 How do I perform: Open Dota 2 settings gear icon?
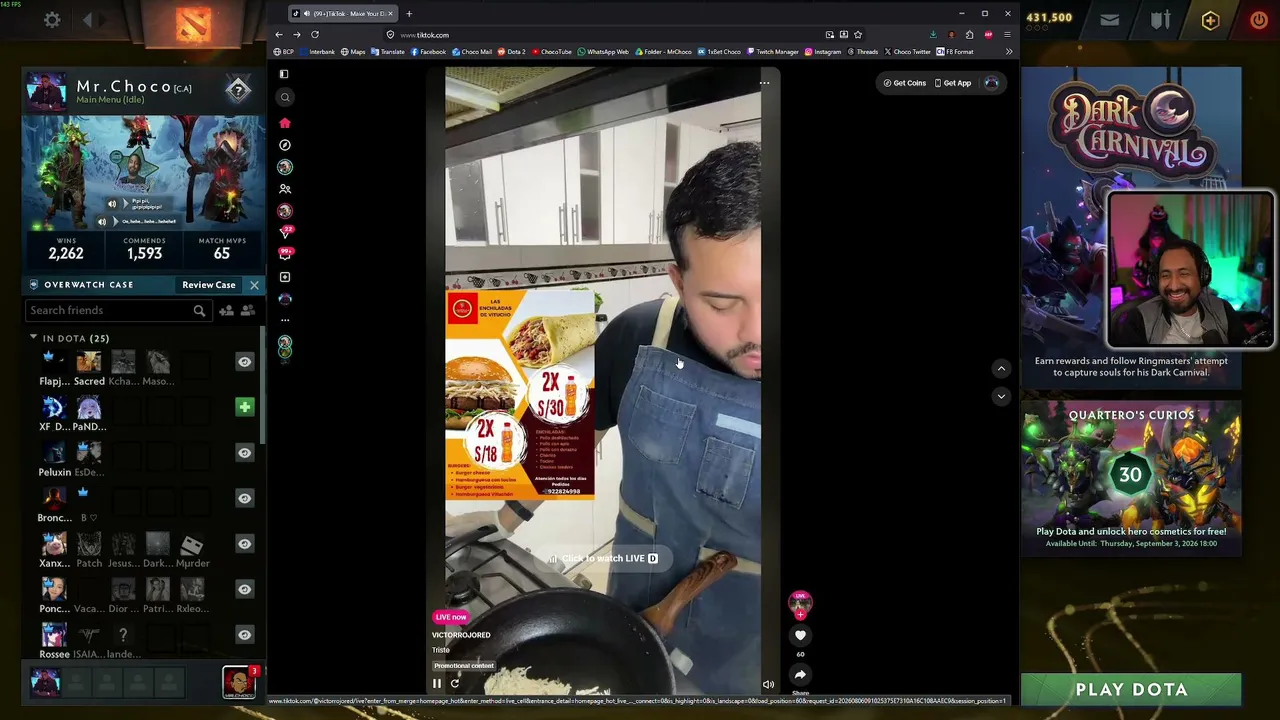point(52,19)
